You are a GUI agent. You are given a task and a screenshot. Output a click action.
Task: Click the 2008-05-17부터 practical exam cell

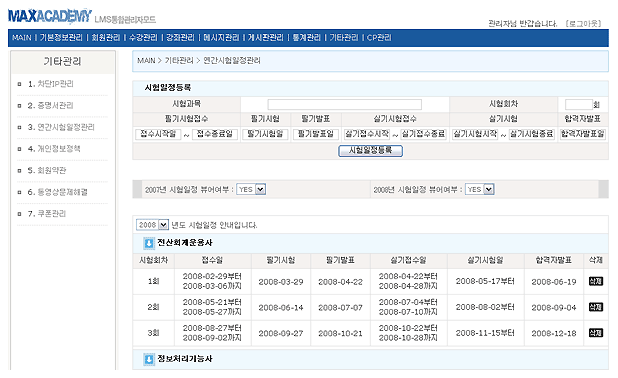485,281
